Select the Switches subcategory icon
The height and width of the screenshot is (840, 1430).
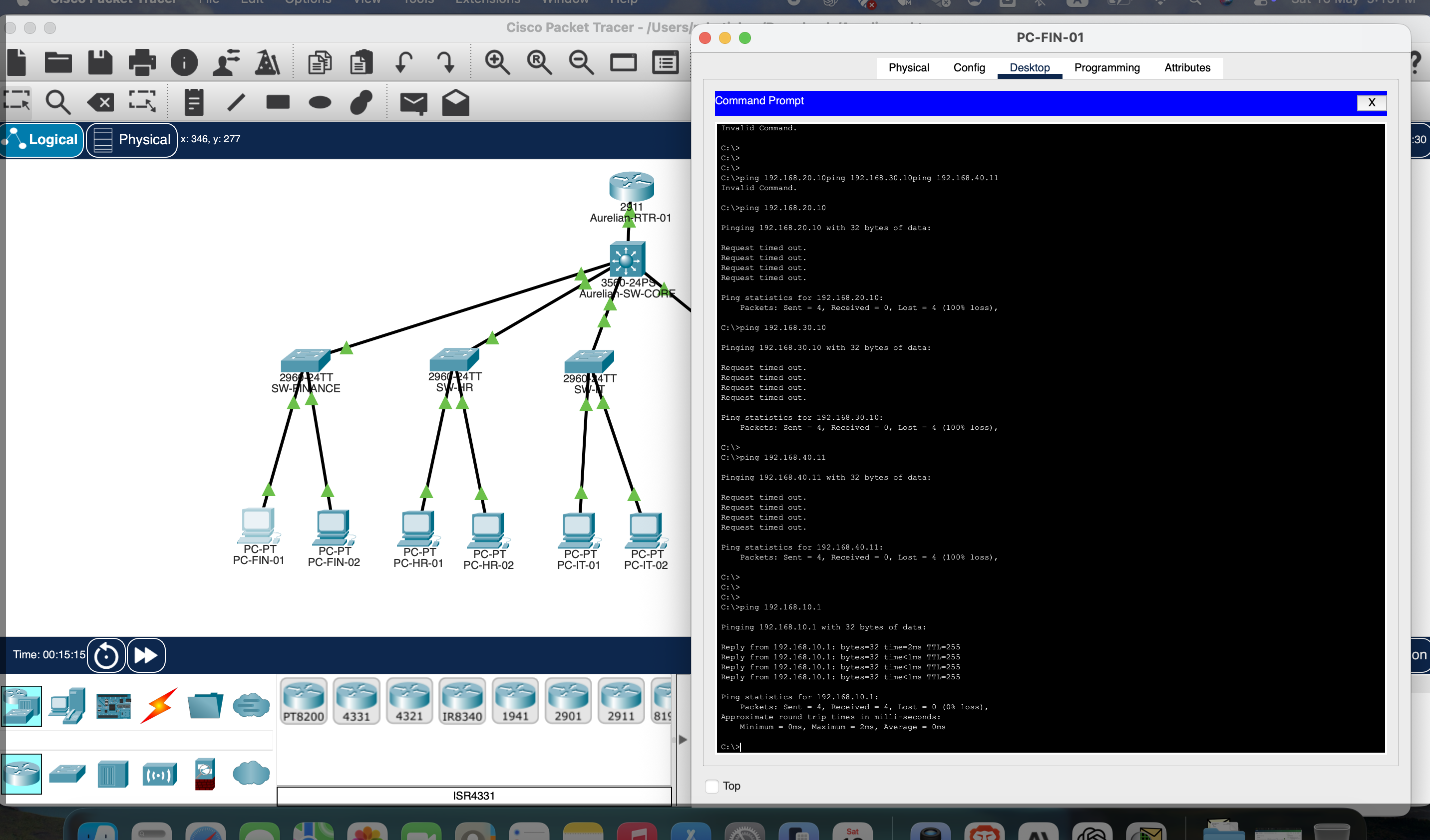(67, 774)
